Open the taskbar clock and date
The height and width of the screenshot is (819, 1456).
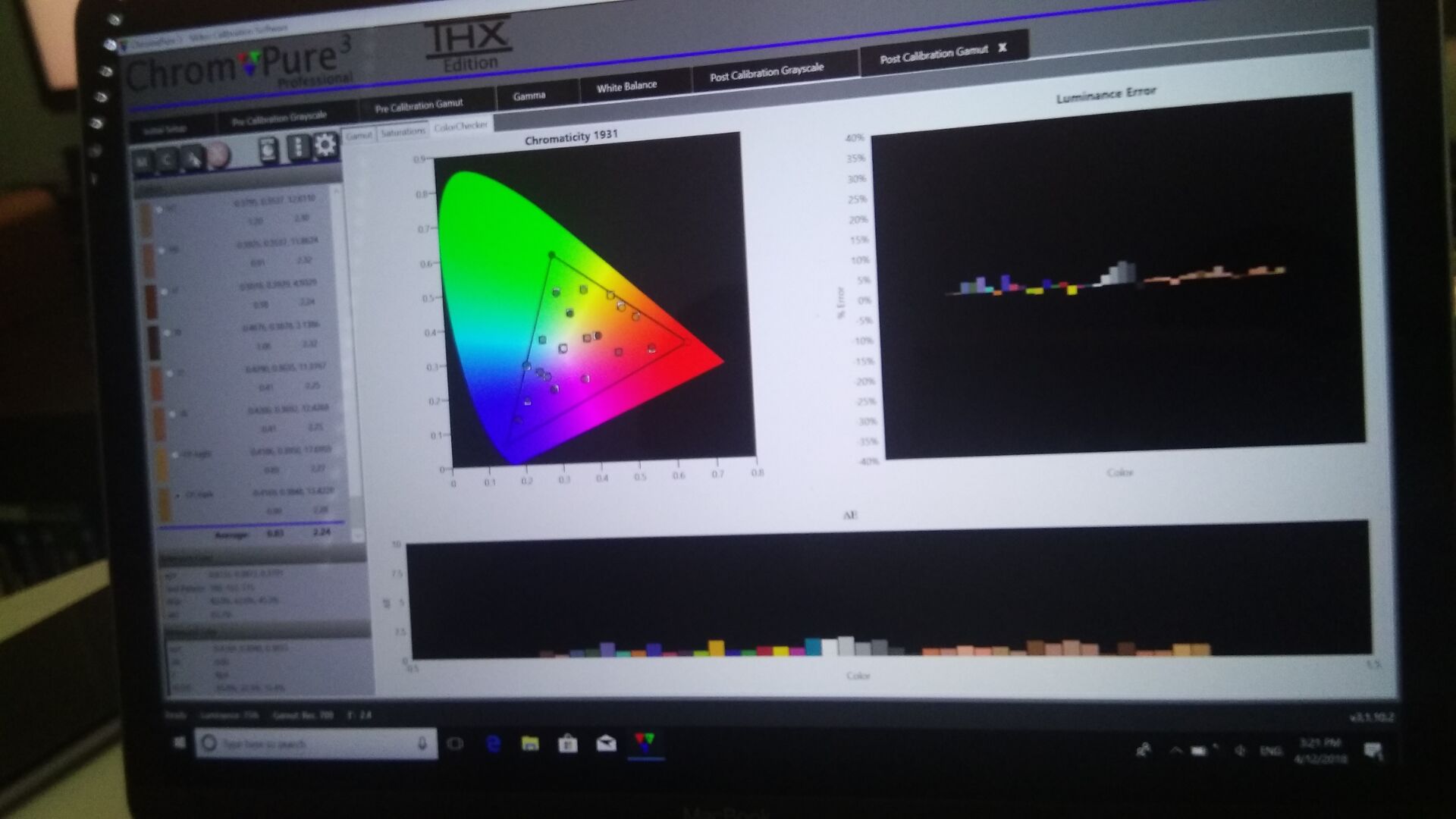tap(1320, 751)
